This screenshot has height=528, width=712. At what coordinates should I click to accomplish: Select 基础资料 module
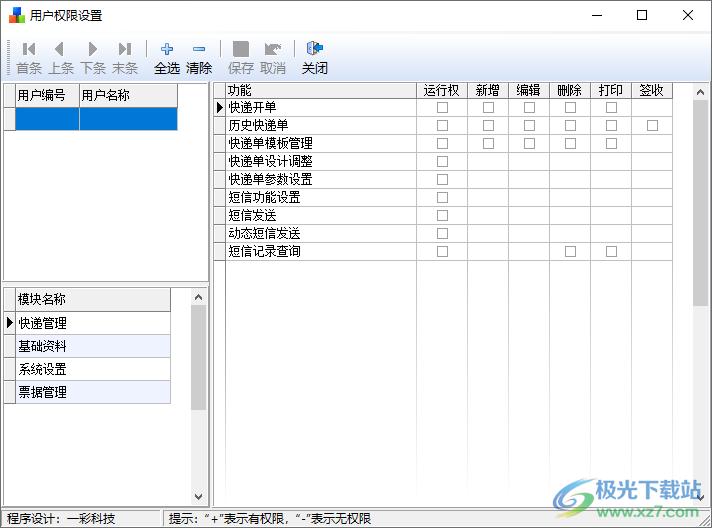[x=92, y=346]
